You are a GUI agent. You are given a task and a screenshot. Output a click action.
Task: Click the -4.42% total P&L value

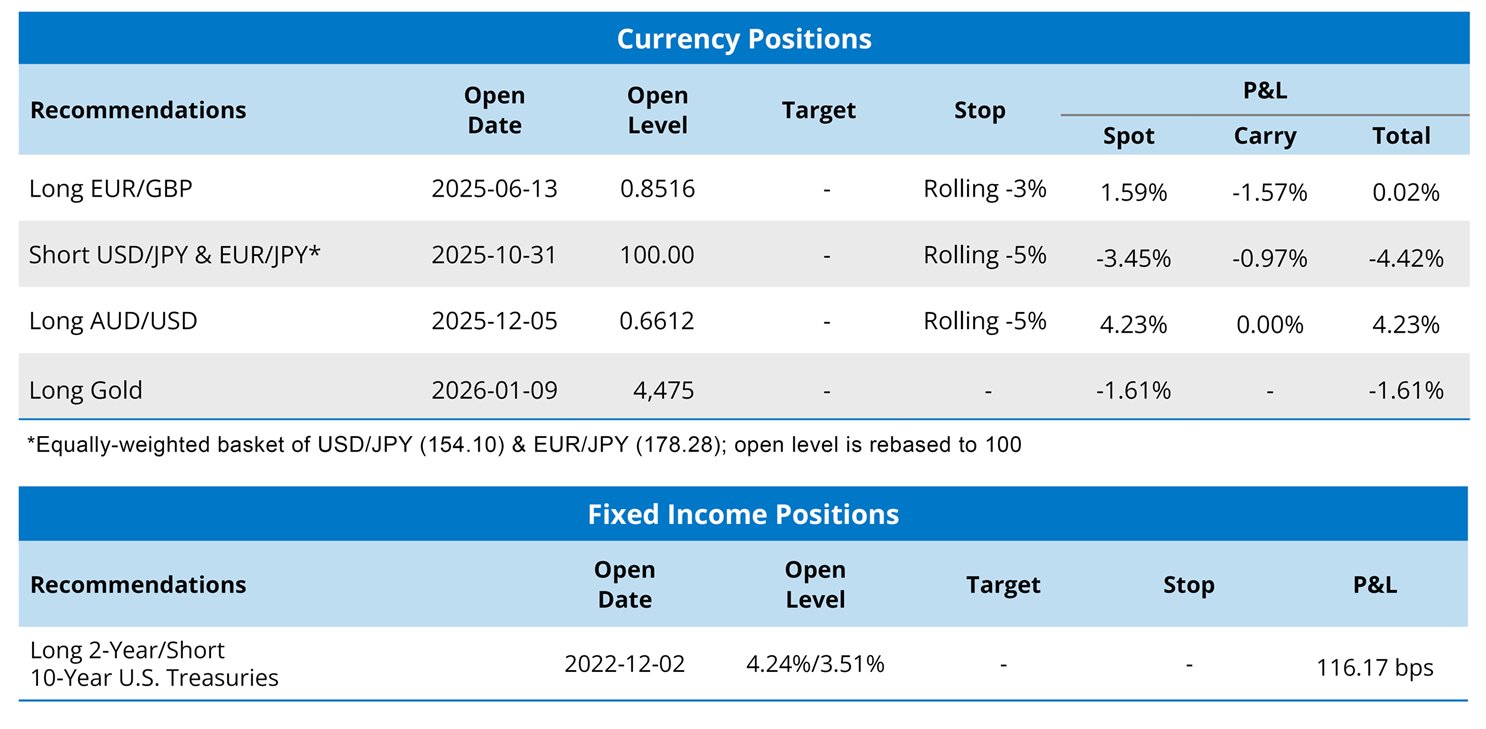(1405, 258)
